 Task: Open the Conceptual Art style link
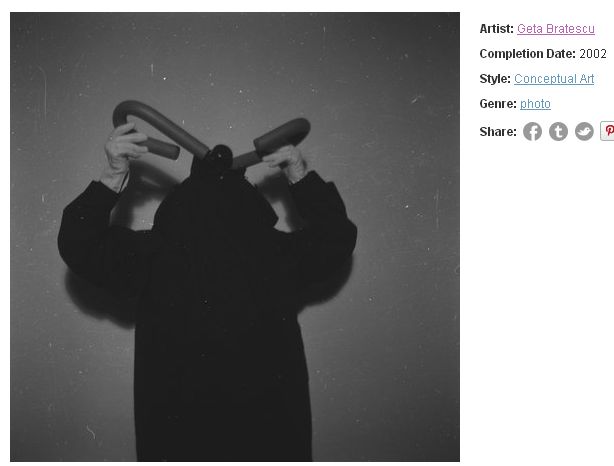tap(554, 79)
